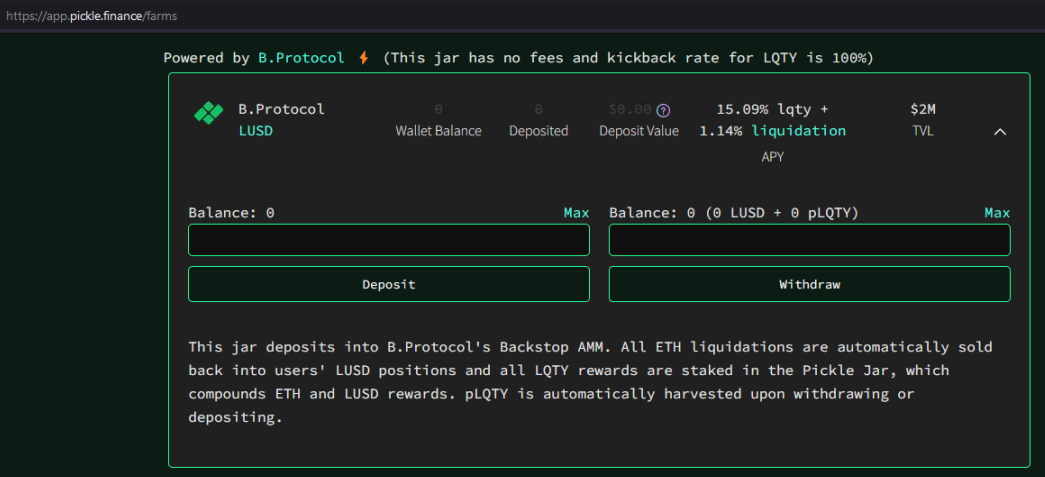Click the 15.09% lqty + APY value
This screenshot has height=477, width=1045.
point(772,109)
